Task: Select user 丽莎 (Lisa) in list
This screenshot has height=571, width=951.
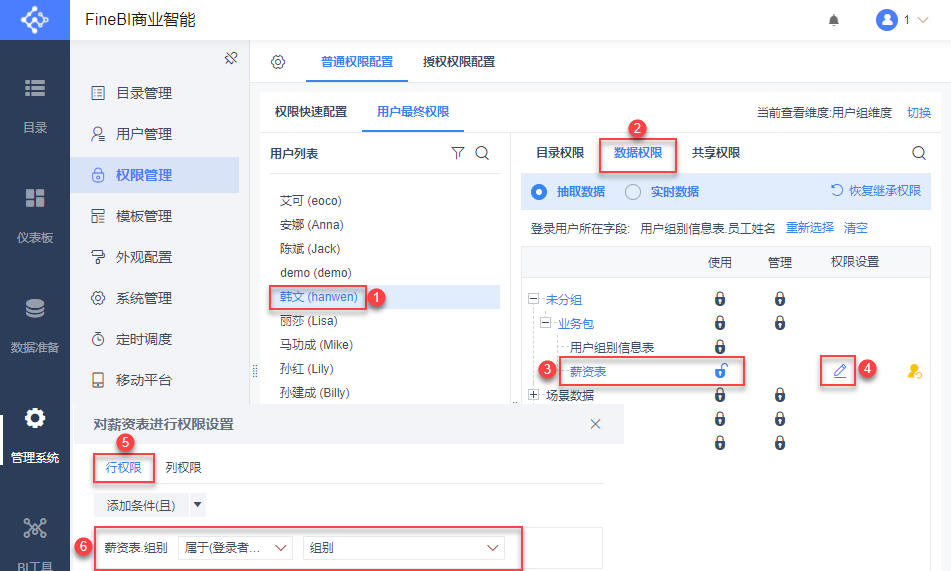Action: [309, 321]
